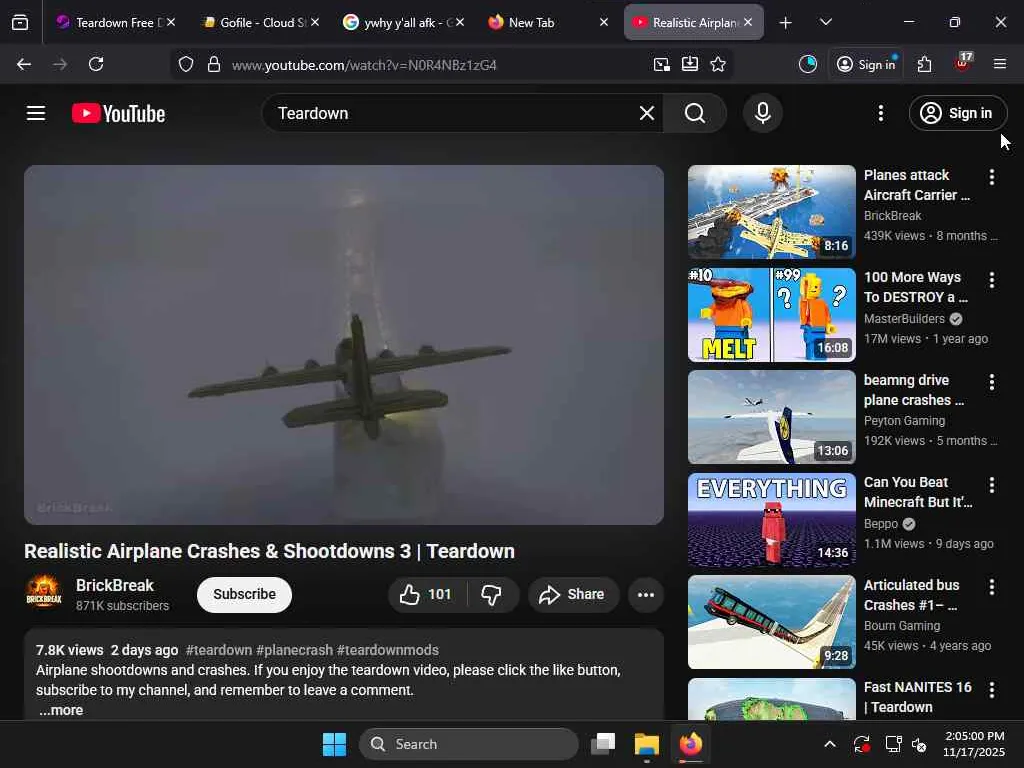The image size is (1024, 768).
Task: Close the Gofile tab
Action: (315, 22)
